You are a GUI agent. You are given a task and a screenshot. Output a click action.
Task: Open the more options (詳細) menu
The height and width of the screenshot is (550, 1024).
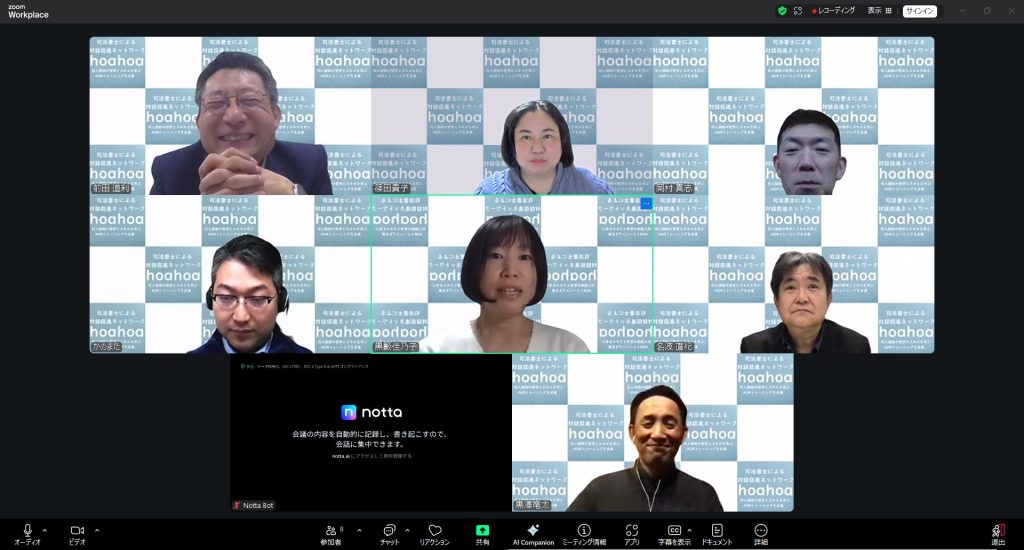[x=761, y=531]
